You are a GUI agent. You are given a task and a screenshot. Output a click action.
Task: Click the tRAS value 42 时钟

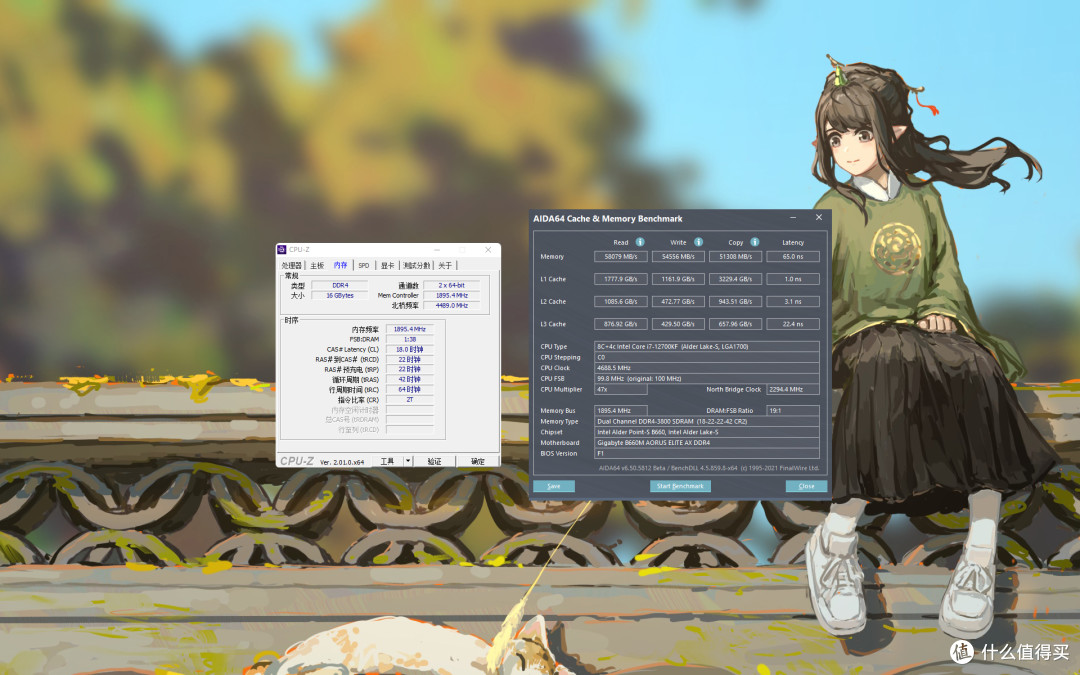pos(410,380)
